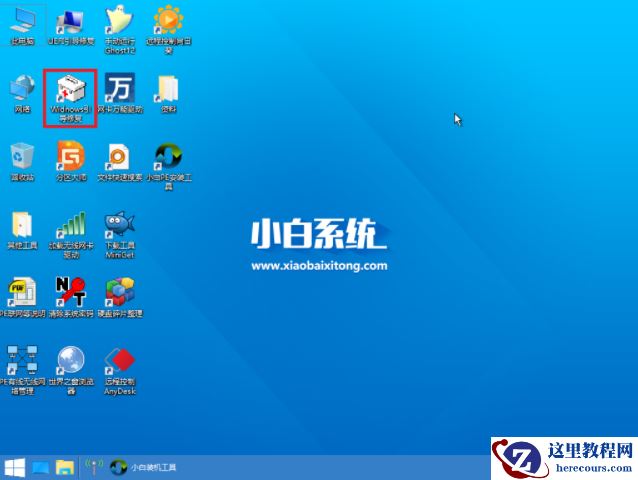Launch the globe browser (世界之窗浏览器) shortcut

tap(71, 370)
